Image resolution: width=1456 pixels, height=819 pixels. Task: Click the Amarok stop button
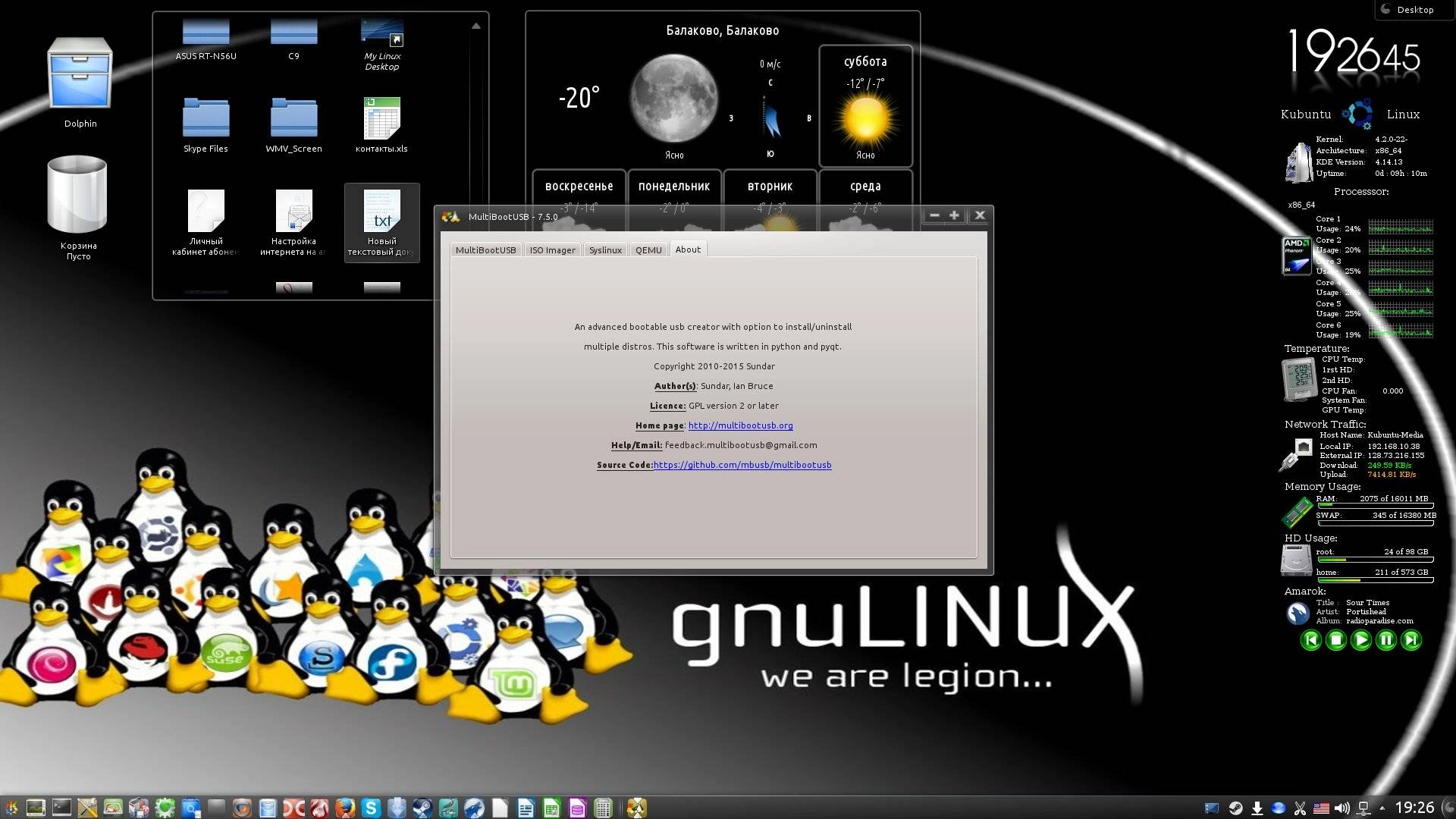tap(1336, 640)
